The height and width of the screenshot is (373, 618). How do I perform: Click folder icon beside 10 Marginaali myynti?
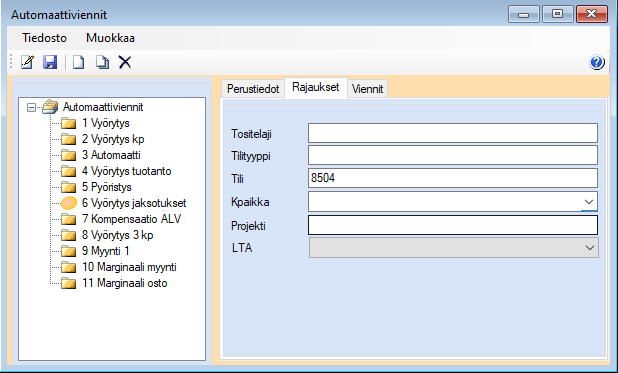(69, 267)
